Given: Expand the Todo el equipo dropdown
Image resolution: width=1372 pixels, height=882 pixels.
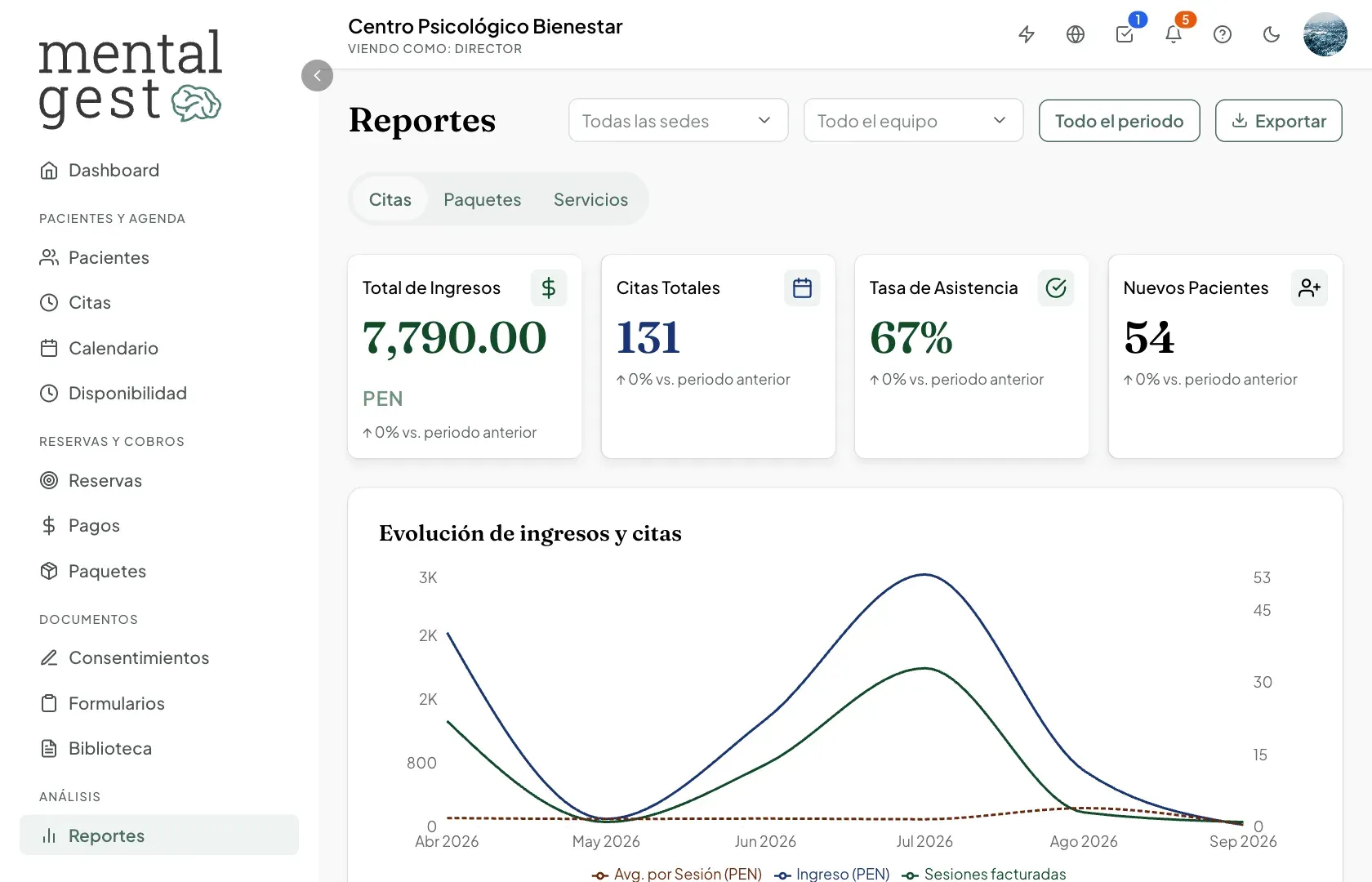Looking at the screenshot, I should 913,121.
